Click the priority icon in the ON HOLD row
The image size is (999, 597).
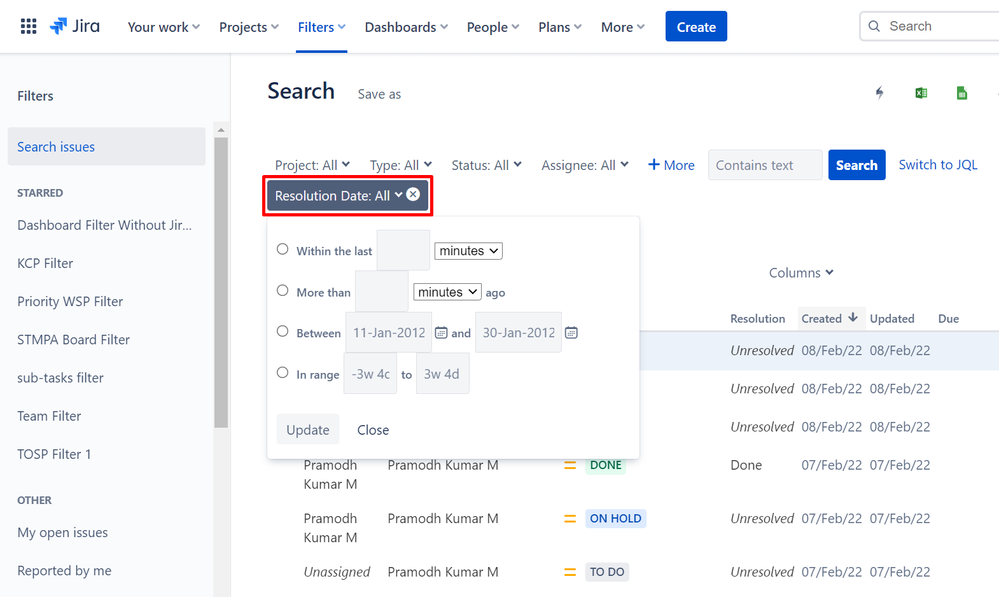[x=570, y=519]
